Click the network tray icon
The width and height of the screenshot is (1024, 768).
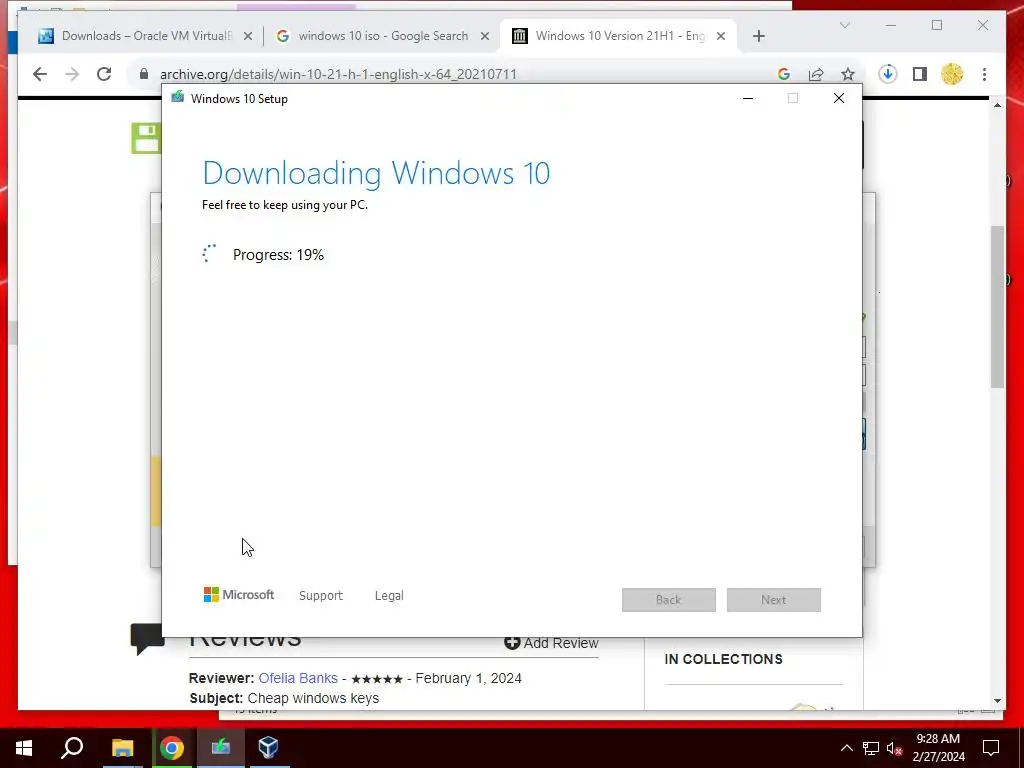(871, 748)
